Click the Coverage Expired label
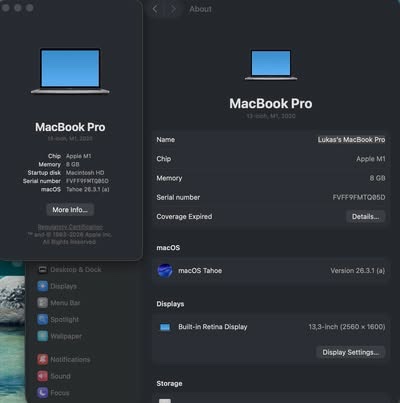The image size is (400, 403). (x=184, y=217)
